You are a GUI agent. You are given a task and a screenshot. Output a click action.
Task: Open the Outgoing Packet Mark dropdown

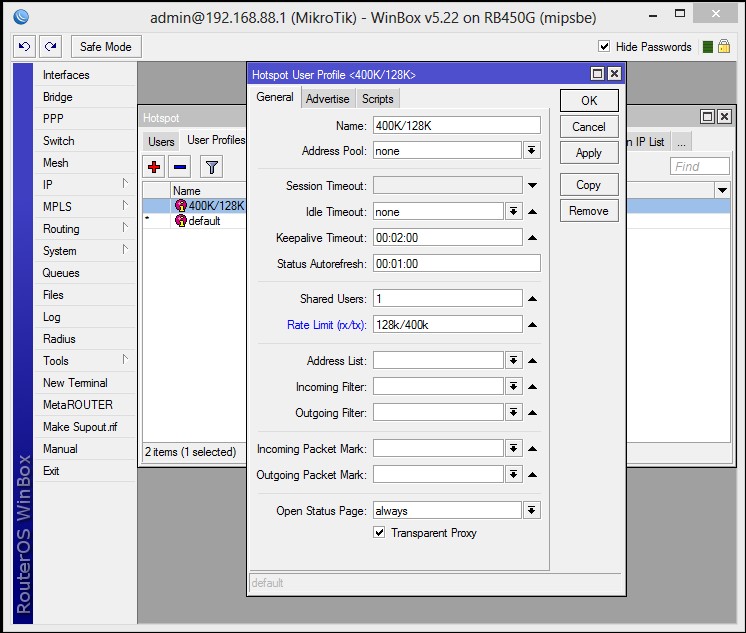[x=513, y=474]
